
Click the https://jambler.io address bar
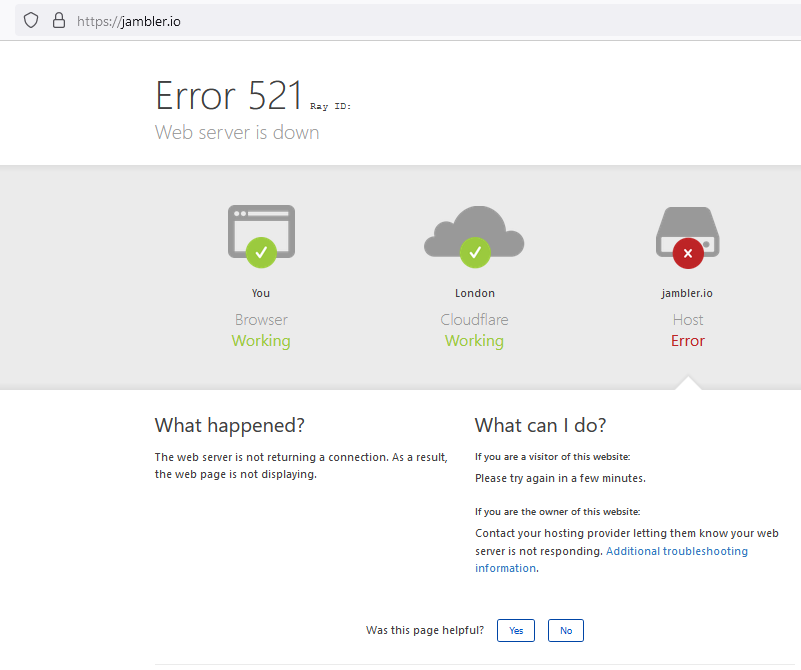(408, 21)
